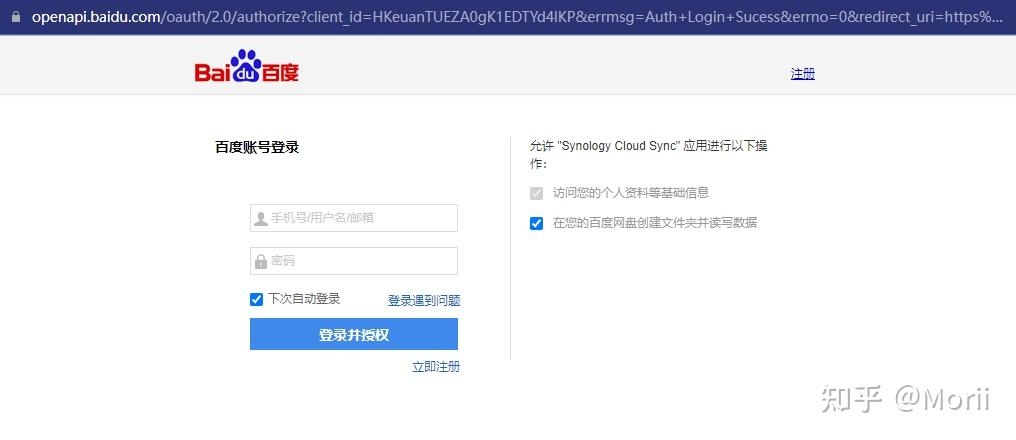Image resolution: width=1016 pixels, height=440 pixels.
Task: Uncheck 在您的百度网盘创建文件夹并读写数据 checkbox
Action: pyautogui.click(x=537, y=224)
